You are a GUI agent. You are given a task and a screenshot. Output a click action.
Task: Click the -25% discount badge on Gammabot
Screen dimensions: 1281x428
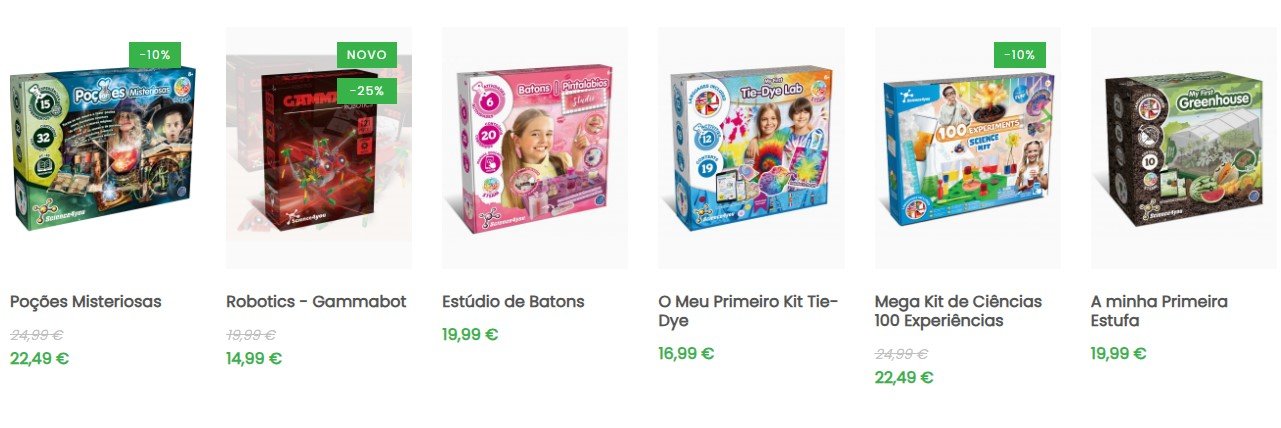pos(367,91)
